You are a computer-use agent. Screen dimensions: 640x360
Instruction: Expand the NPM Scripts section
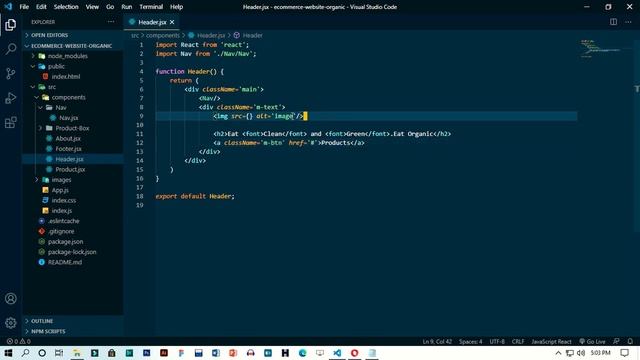coord(48,331)
